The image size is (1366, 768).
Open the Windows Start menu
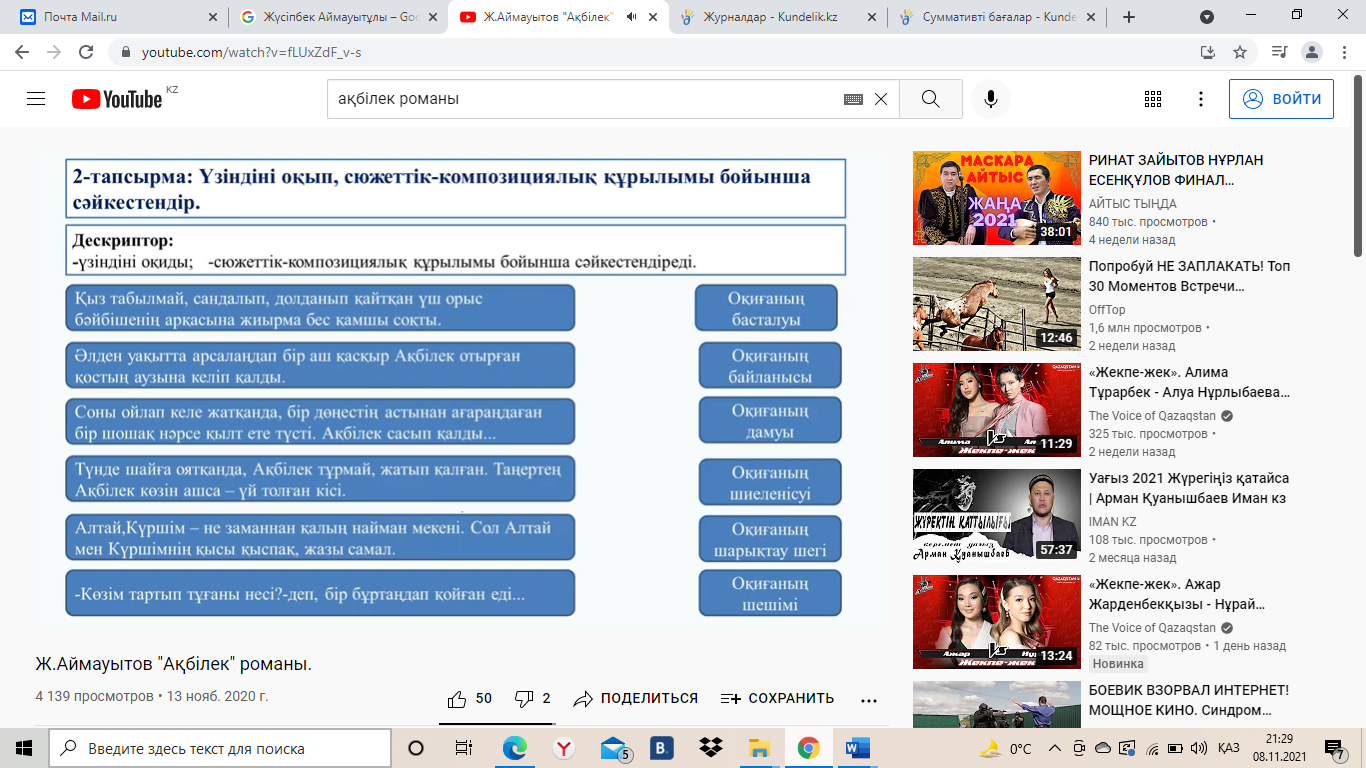(24, 748)
